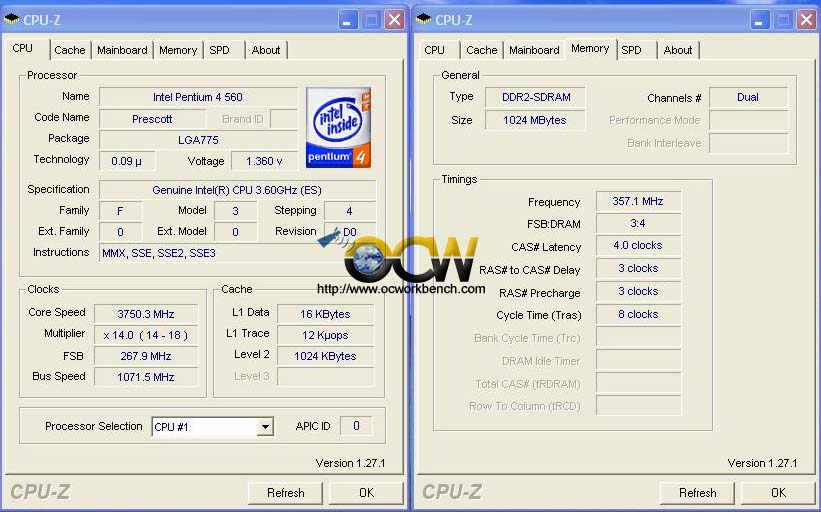Click L1 Trace value '12 Kµops'
Viewport: 821px width, 512px height.
[x=325, y=335]
